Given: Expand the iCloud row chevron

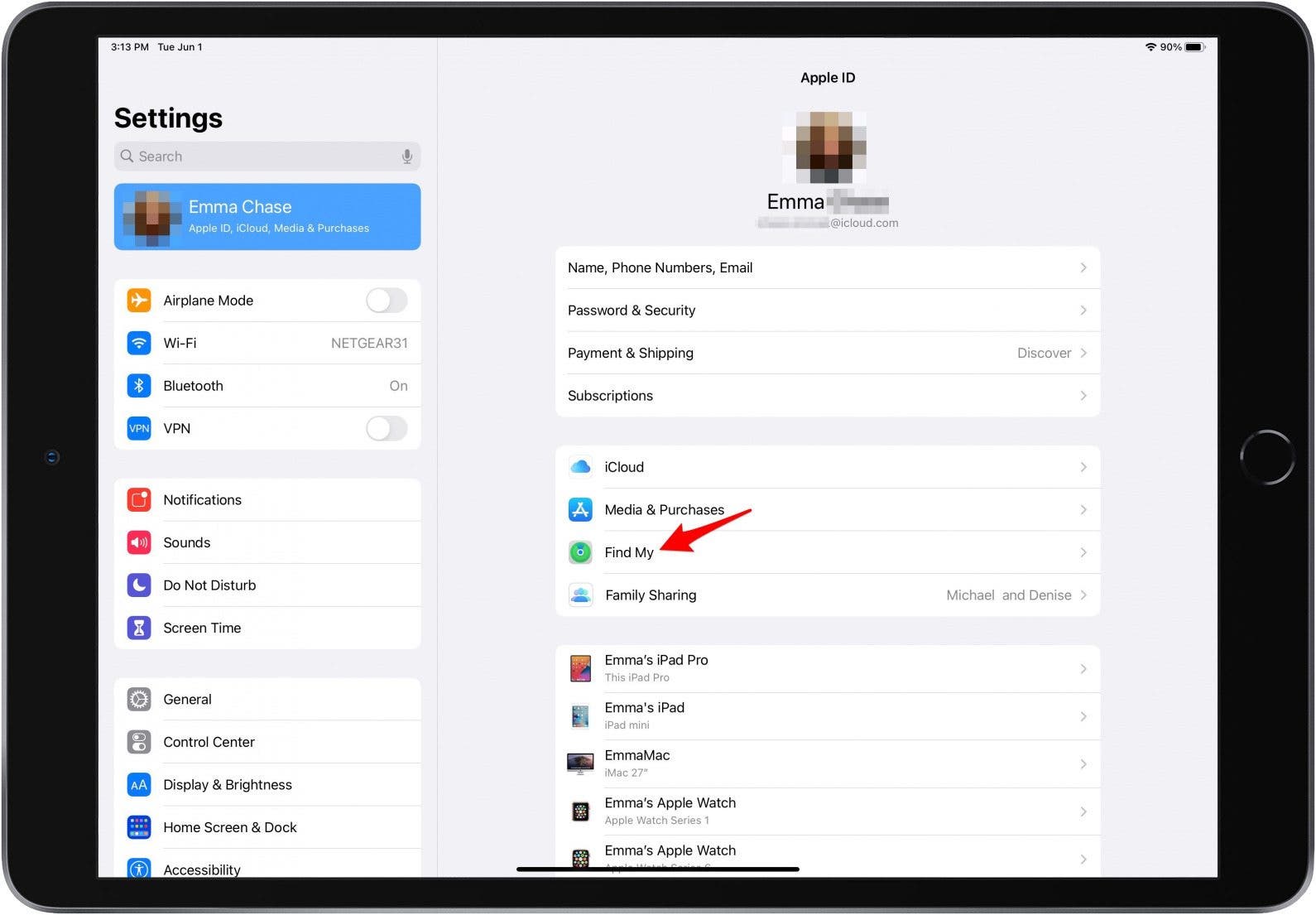Looking at the screenshot, I should (x=1083, y=467).
